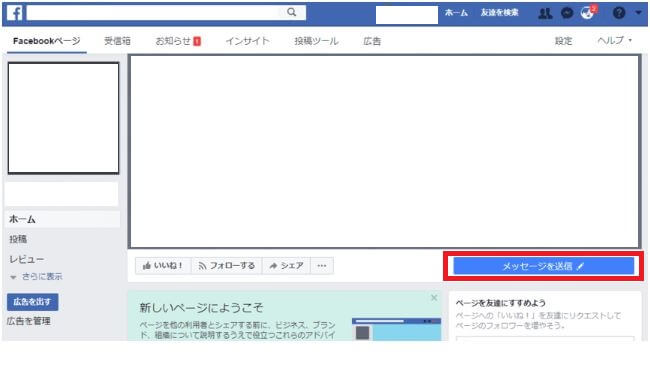The image size is (650, 366).
Task: Select レビュー in the left sidebar
Action: tap(27, 259)
